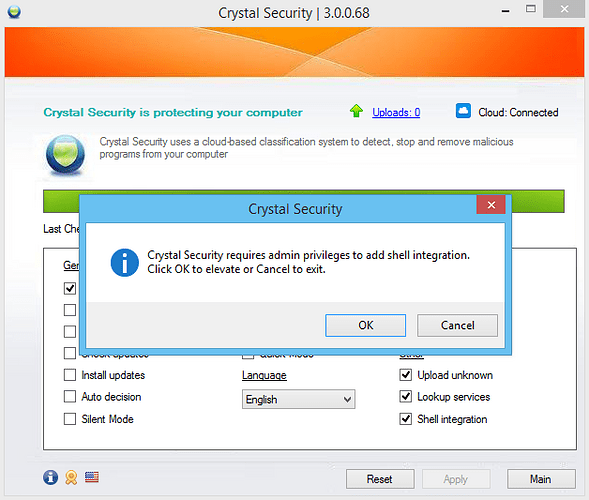Screen dimensions: 589x500
Task: Cancel the admin privileges dialog
Action: [x=457, y=325]
